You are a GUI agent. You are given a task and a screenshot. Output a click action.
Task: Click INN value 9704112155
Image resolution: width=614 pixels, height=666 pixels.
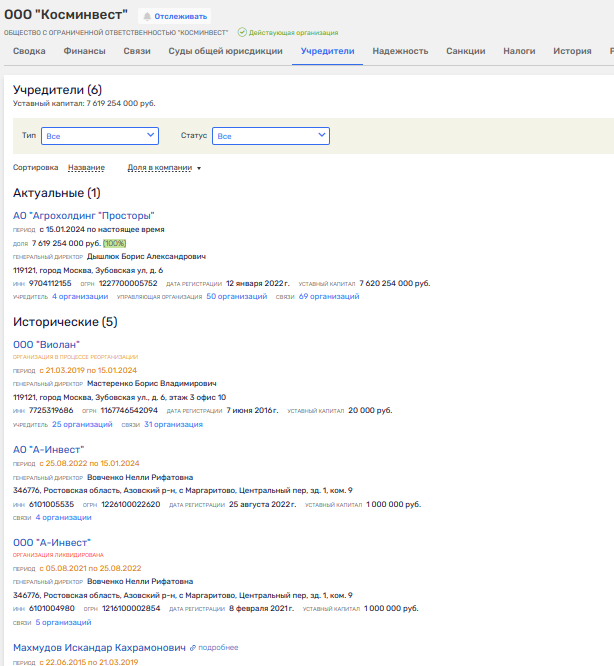coord(50,283)
